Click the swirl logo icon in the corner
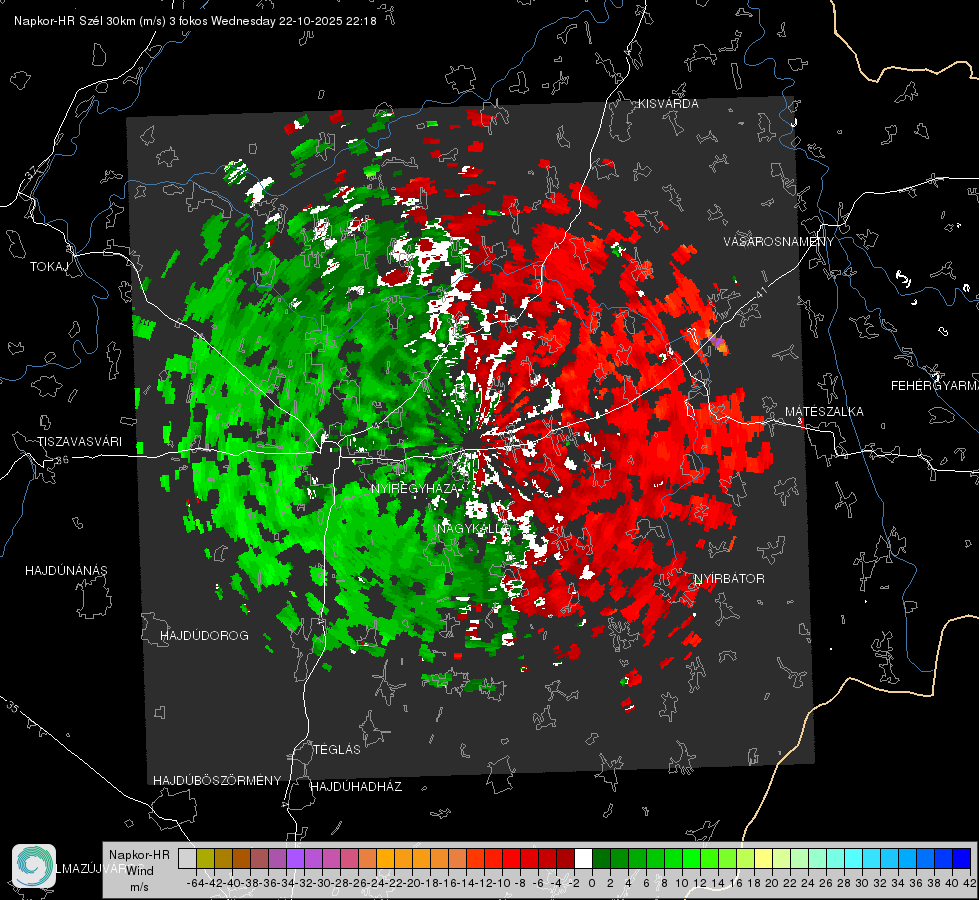The height and width of the screenshot is (900, 979). tap(34, 866)
